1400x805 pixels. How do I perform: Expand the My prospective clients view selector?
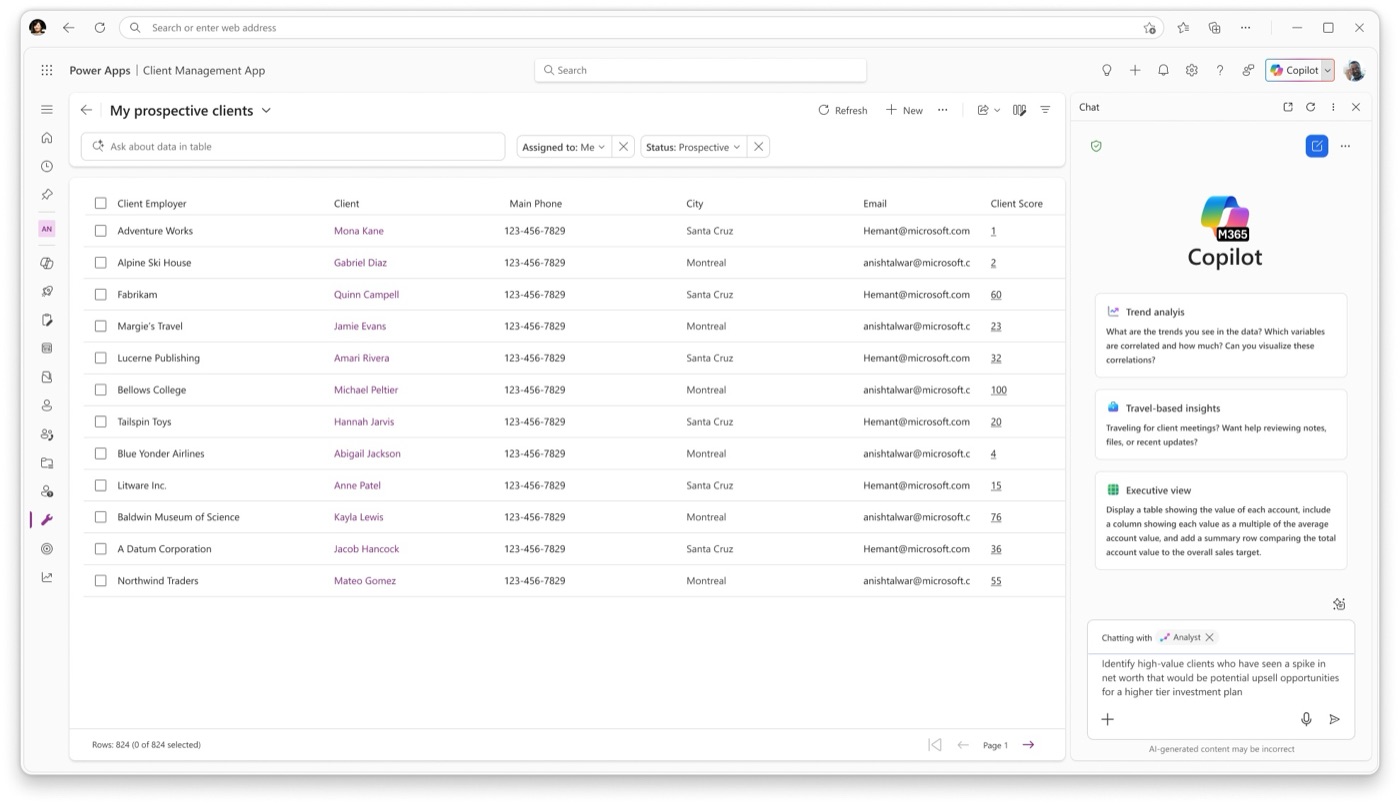point(266,110)
